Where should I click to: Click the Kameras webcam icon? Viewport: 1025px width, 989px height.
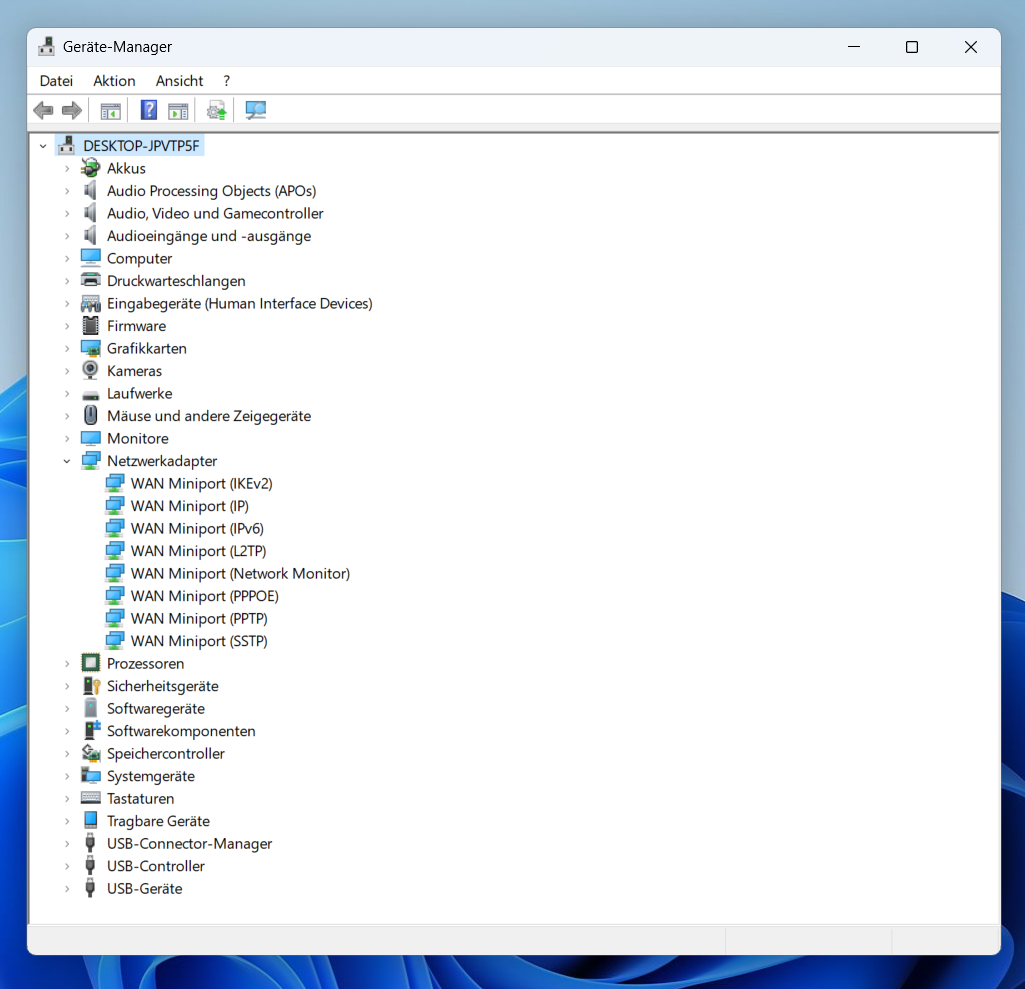coord(90,371)
